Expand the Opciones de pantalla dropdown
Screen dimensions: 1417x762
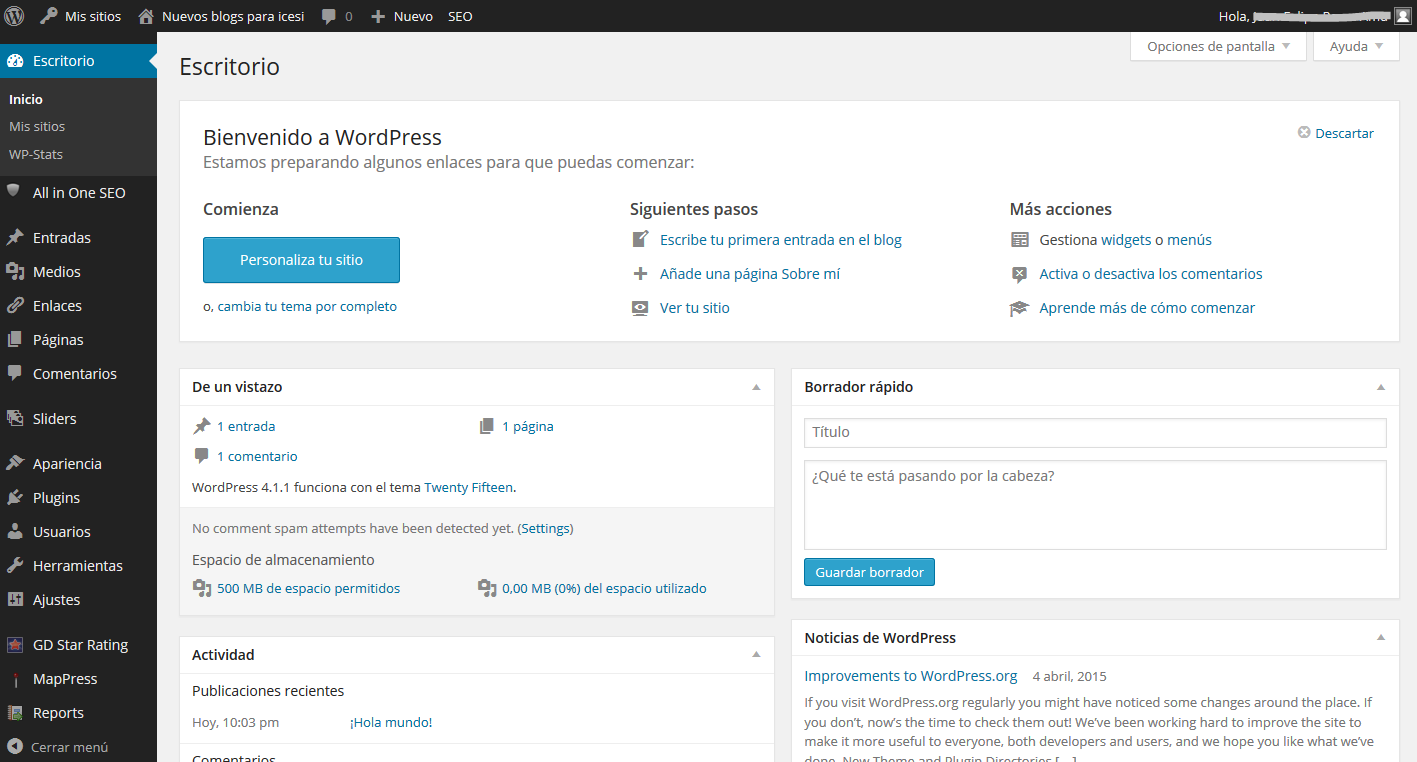point(1218,46)
